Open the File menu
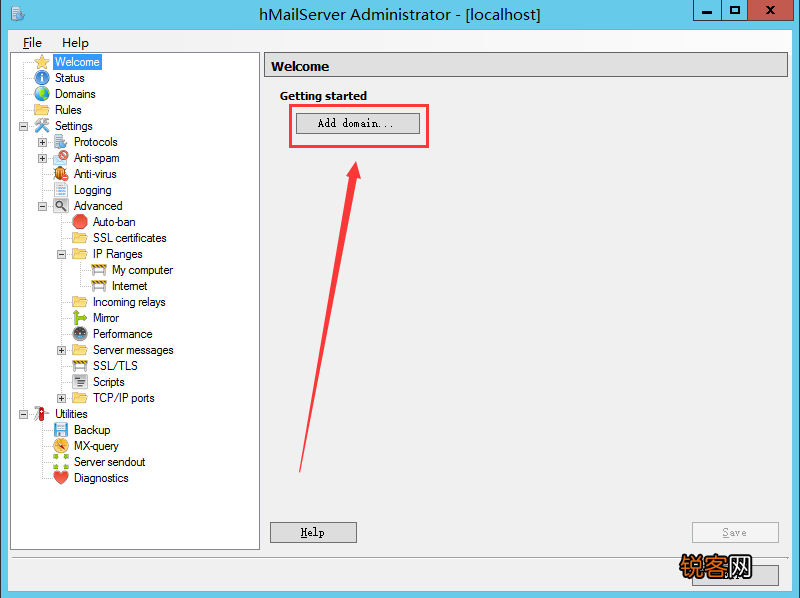This screenshot has width=800, height=598. [x=32, y=43]
